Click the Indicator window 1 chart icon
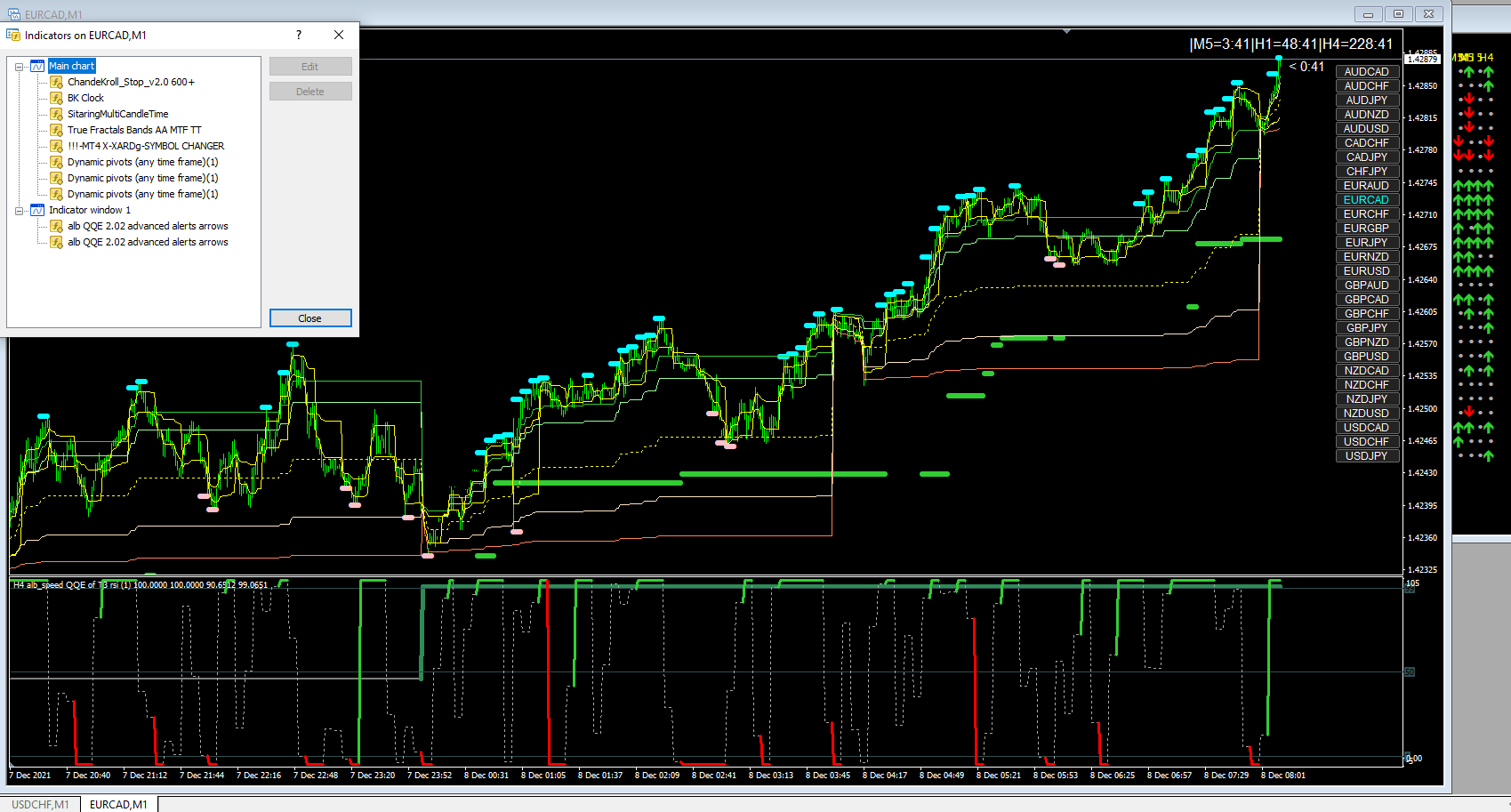 coord(37,210)
